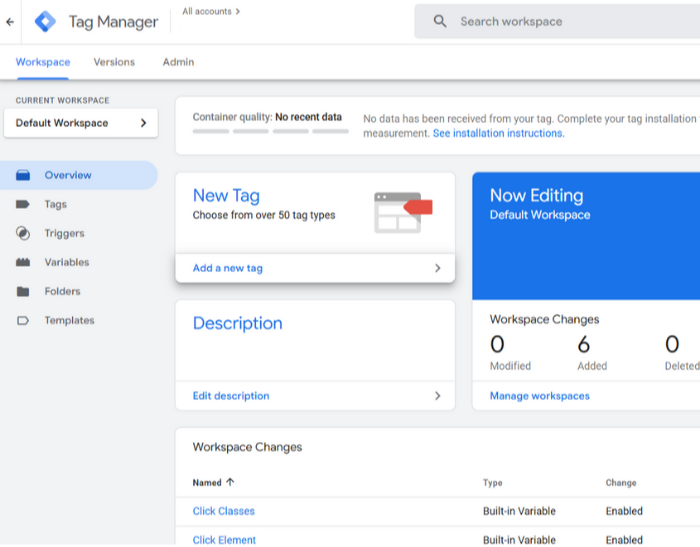This screenshot has width=700, height=547.
Task: Click the sort arrow next to Named
Action: click(x=230, y=482)
